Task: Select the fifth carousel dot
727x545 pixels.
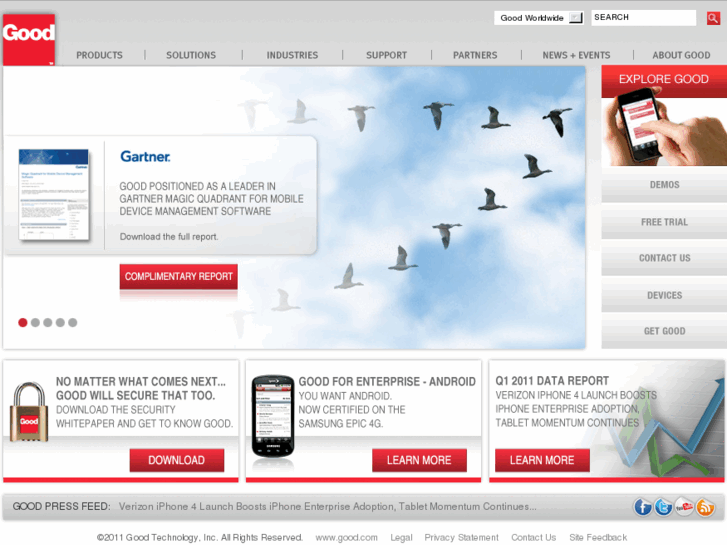Action: pos(73,323)
